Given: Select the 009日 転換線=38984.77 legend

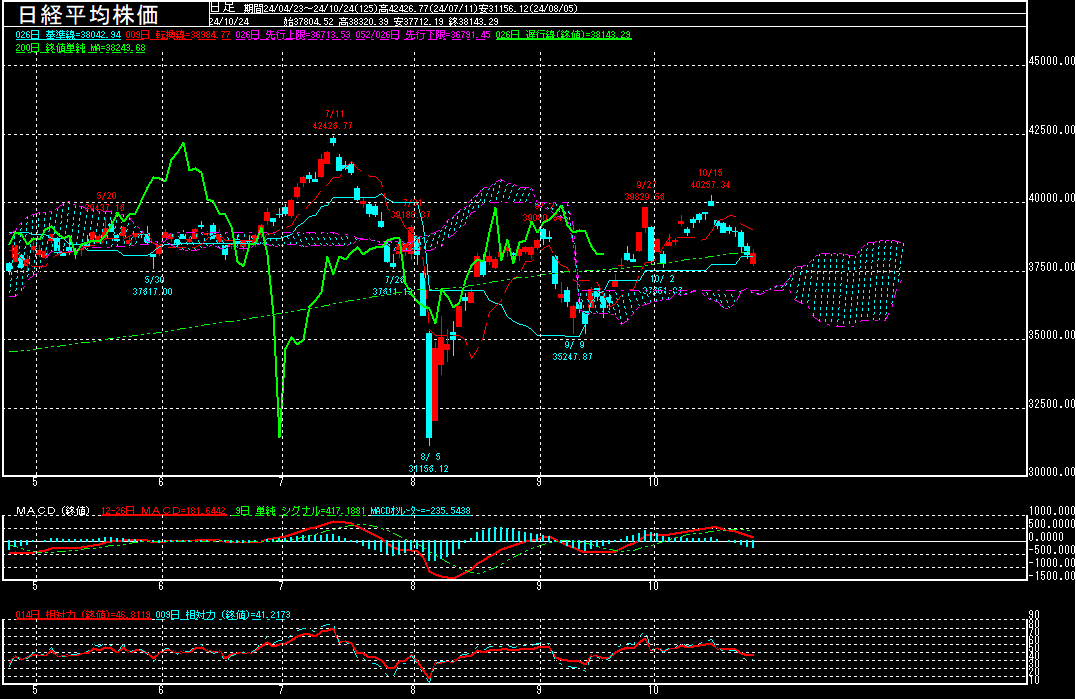Looking at the screenshot, I should pos(178,35).
